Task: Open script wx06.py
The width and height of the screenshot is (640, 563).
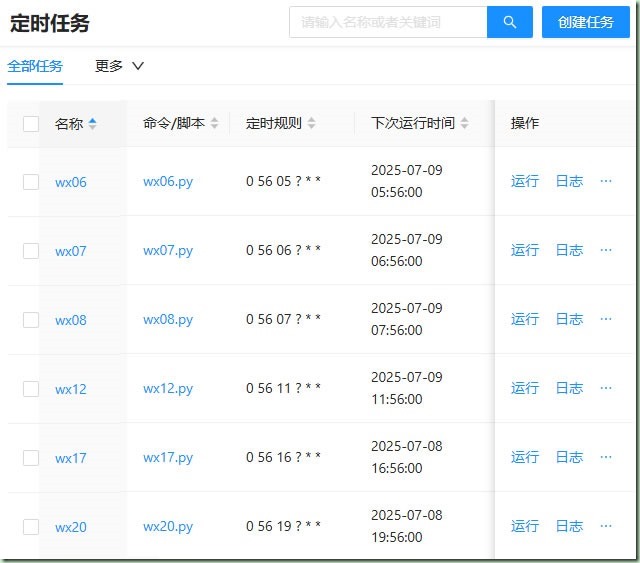Action: tap(168, 182)
